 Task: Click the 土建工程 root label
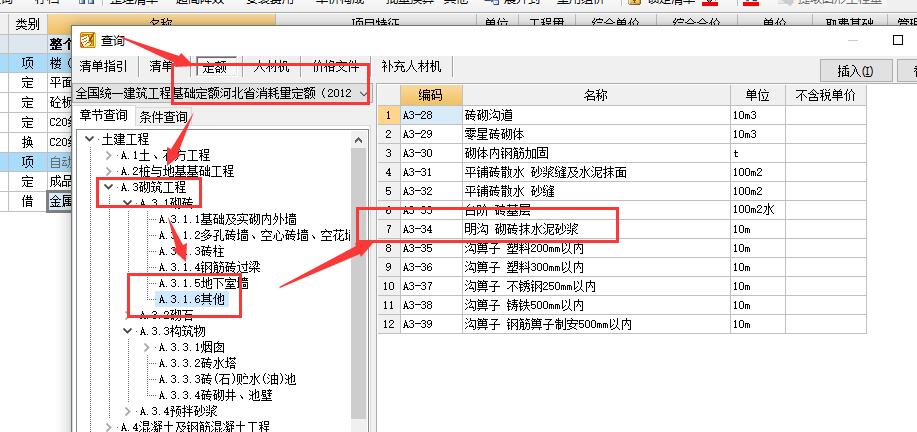pyautogui.click(x=125, y=139)
